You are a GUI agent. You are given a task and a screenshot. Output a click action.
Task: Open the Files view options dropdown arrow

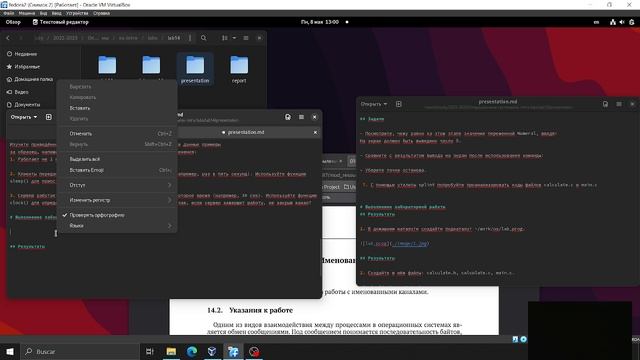point(234,38)
